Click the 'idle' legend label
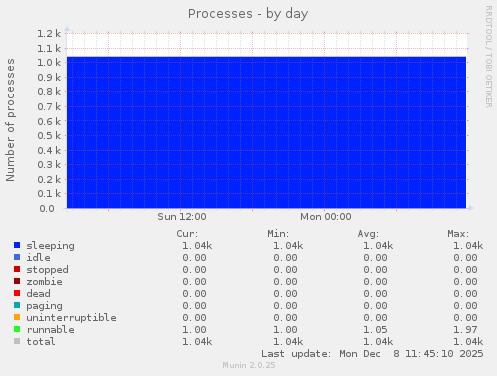 point(38,257)
